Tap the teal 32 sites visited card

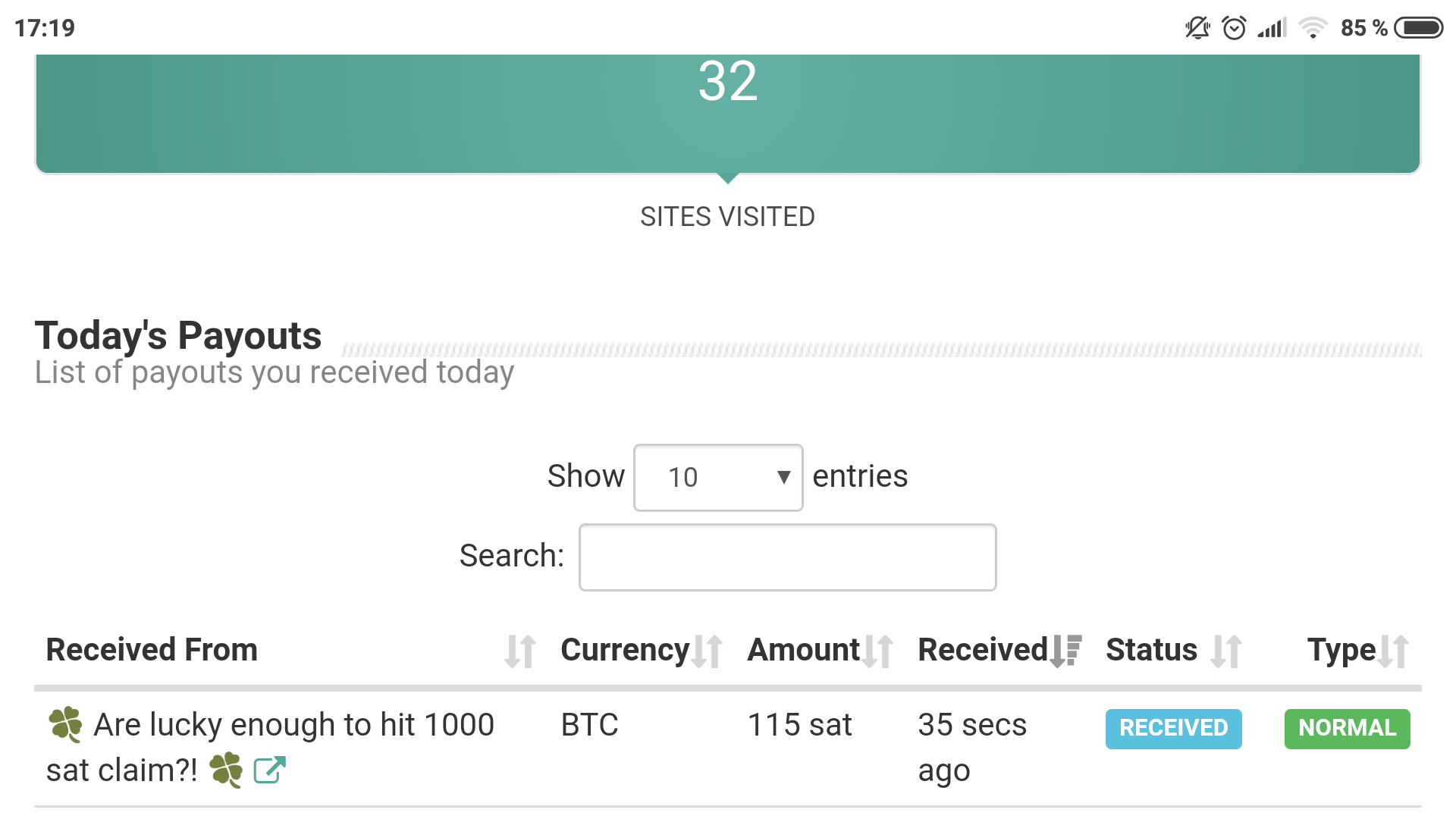click(x=728, y=114)
